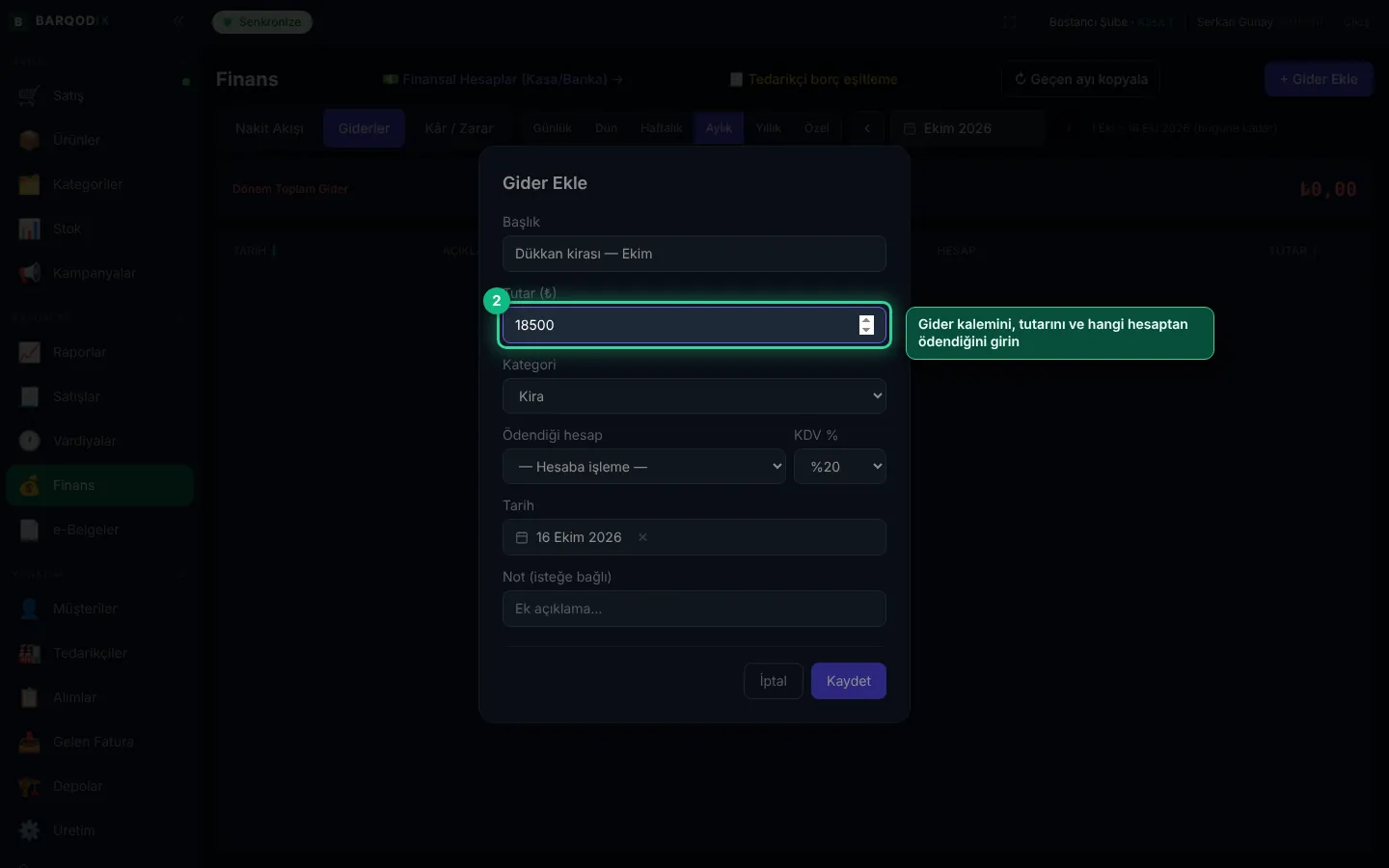Open the Alımlar clipboard icon in sidebar
1389x868 pixels.
pos(30,697)
